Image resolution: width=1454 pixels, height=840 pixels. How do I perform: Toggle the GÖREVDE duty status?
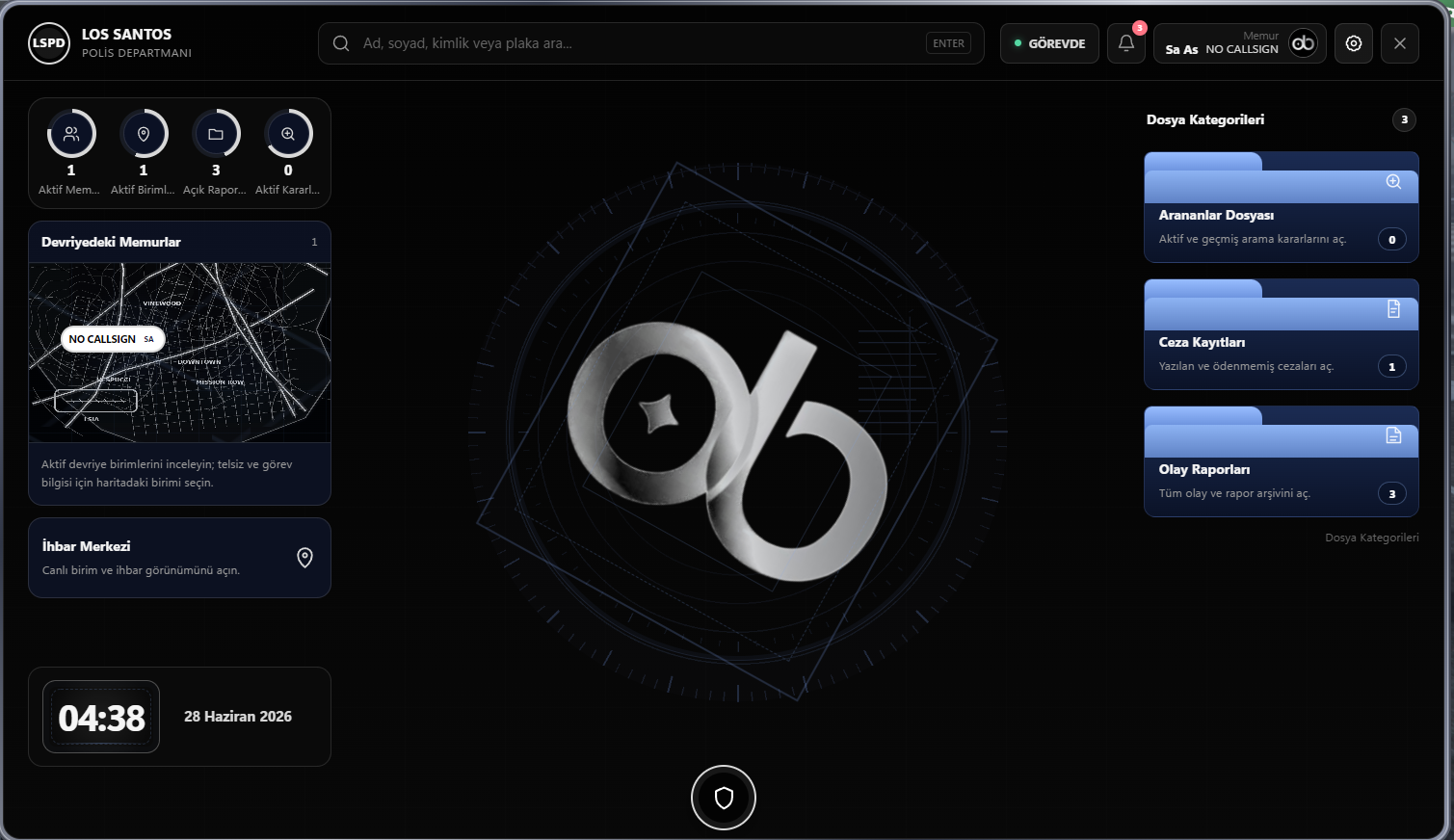[1049, 43]
